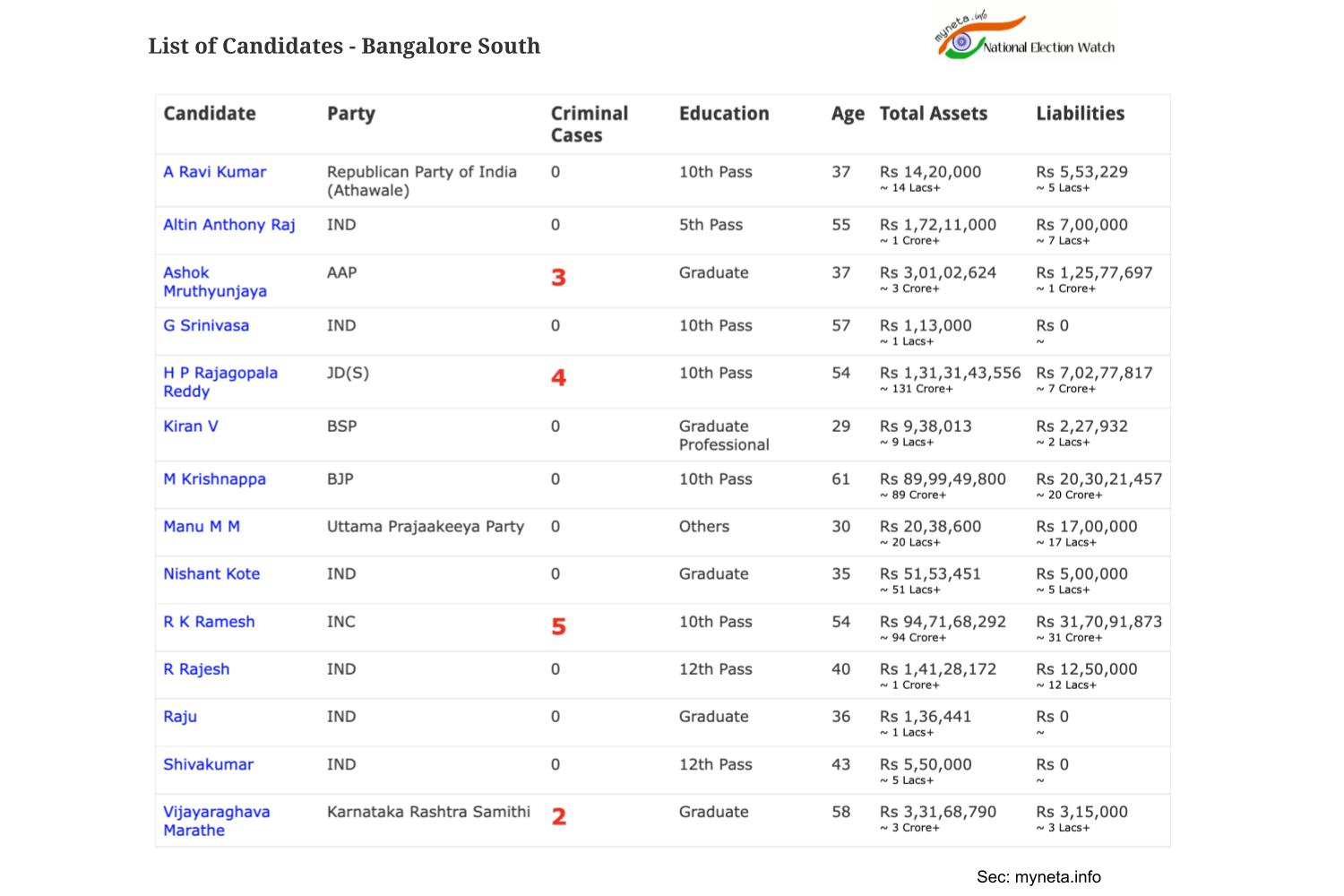Open Vijayaraghava Marathe candidate link

coord(216,821)
